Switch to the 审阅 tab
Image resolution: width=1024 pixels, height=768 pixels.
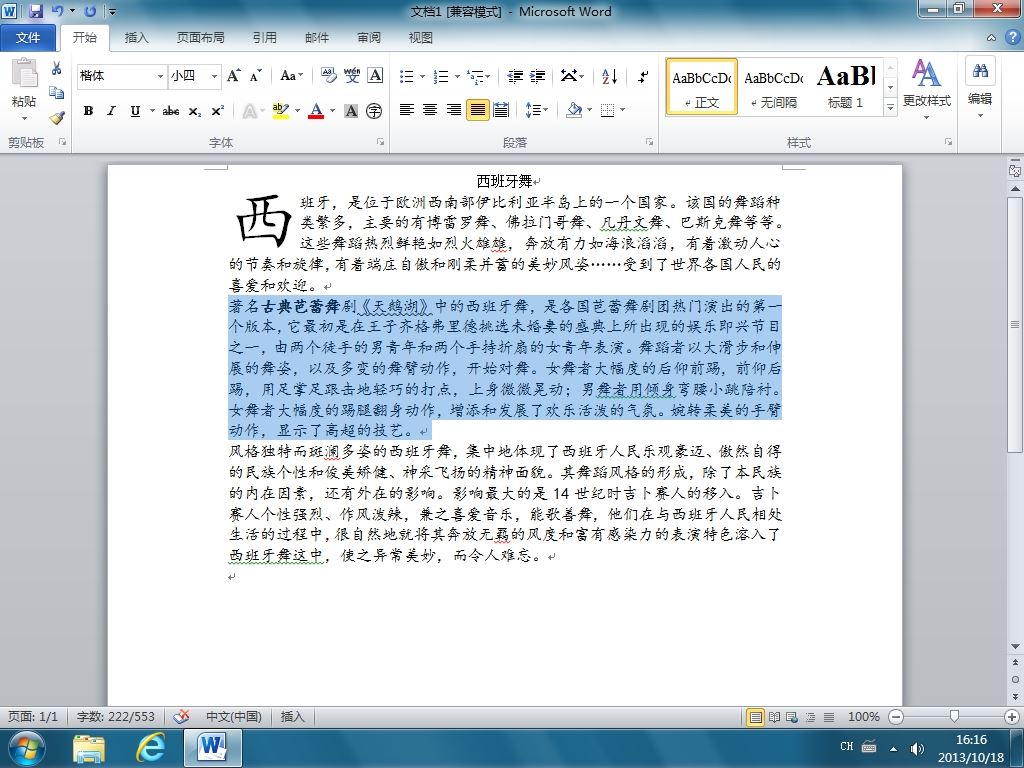pos(369,37)
